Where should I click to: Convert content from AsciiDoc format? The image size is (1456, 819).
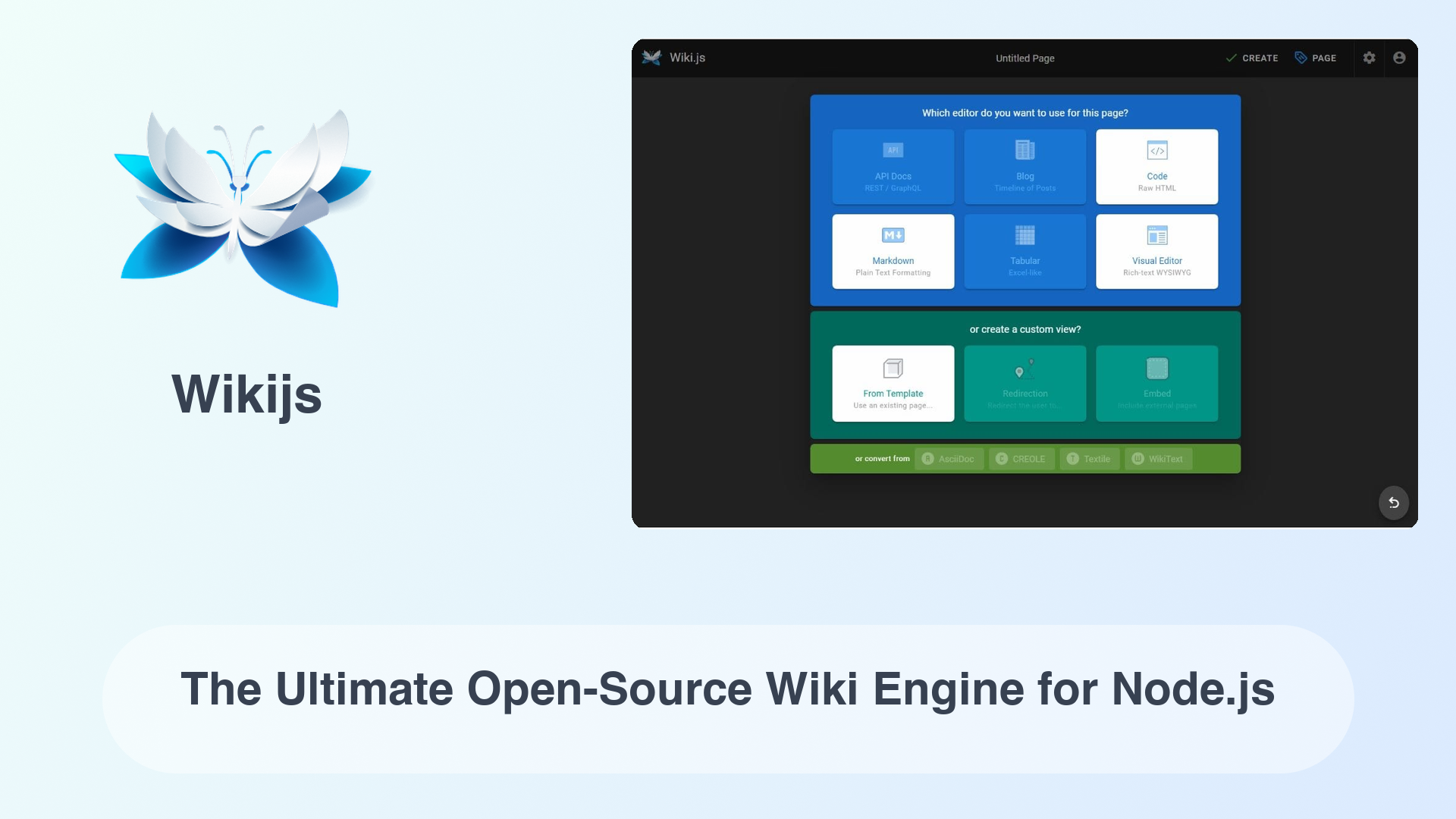pos(949,458)
